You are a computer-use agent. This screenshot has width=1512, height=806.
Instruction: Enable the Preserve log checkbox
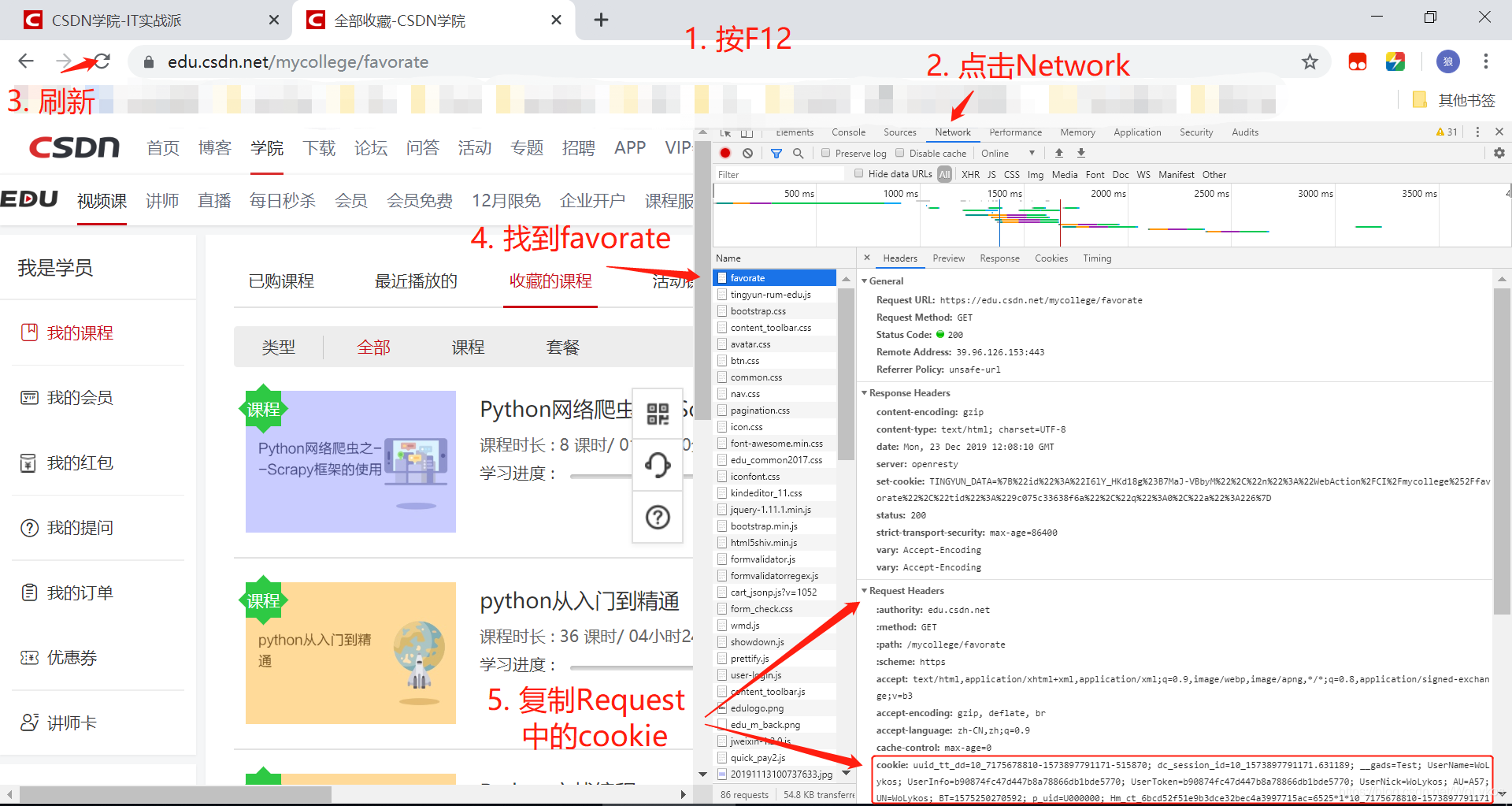[825, 153]
